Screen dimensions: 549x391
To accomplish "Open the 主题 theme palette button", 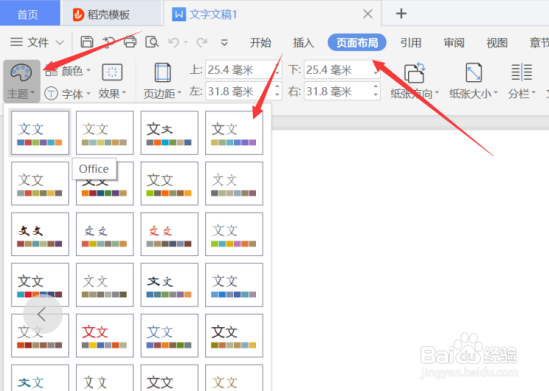I will pos(21,81).
